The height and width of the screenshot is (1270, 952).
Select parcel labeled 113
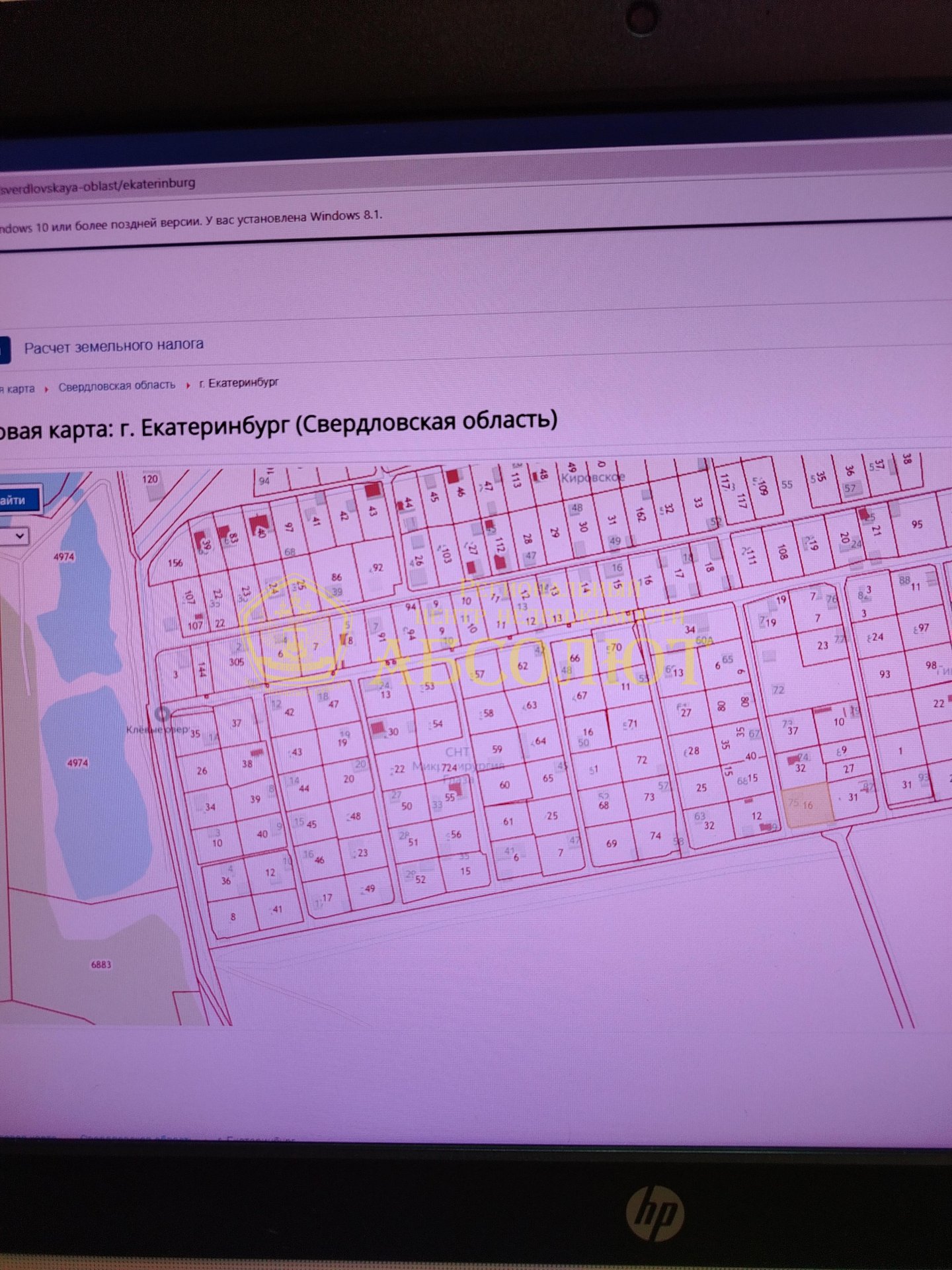516,479
